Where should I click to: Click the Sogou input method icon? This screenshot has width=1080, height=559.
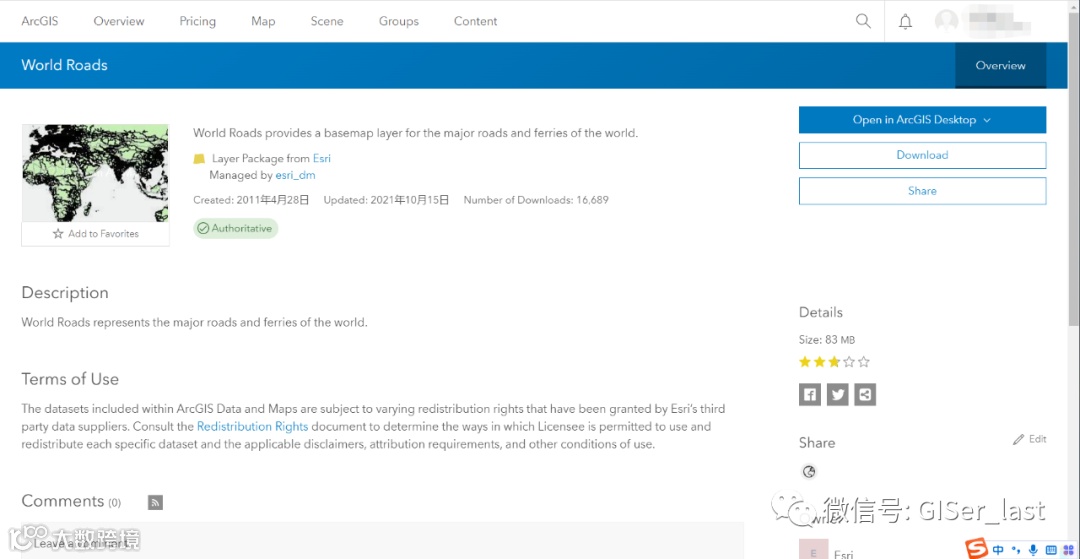coord(975,549)
